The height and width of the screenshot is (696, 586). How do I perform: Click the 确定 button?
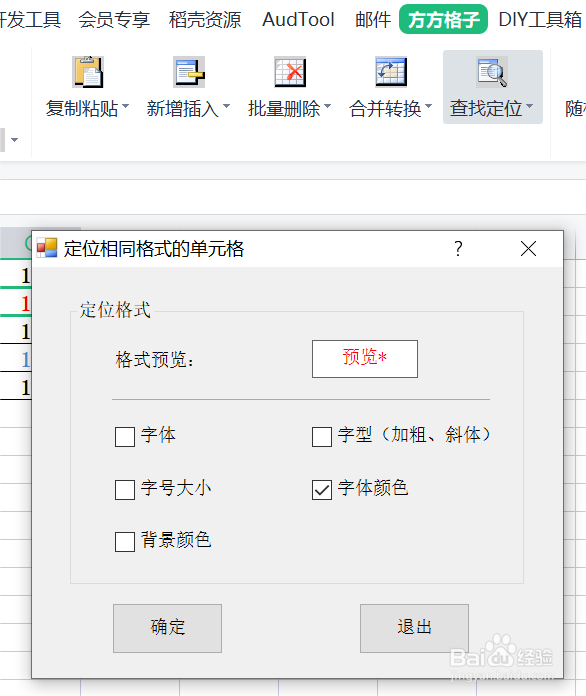[167, 628]
